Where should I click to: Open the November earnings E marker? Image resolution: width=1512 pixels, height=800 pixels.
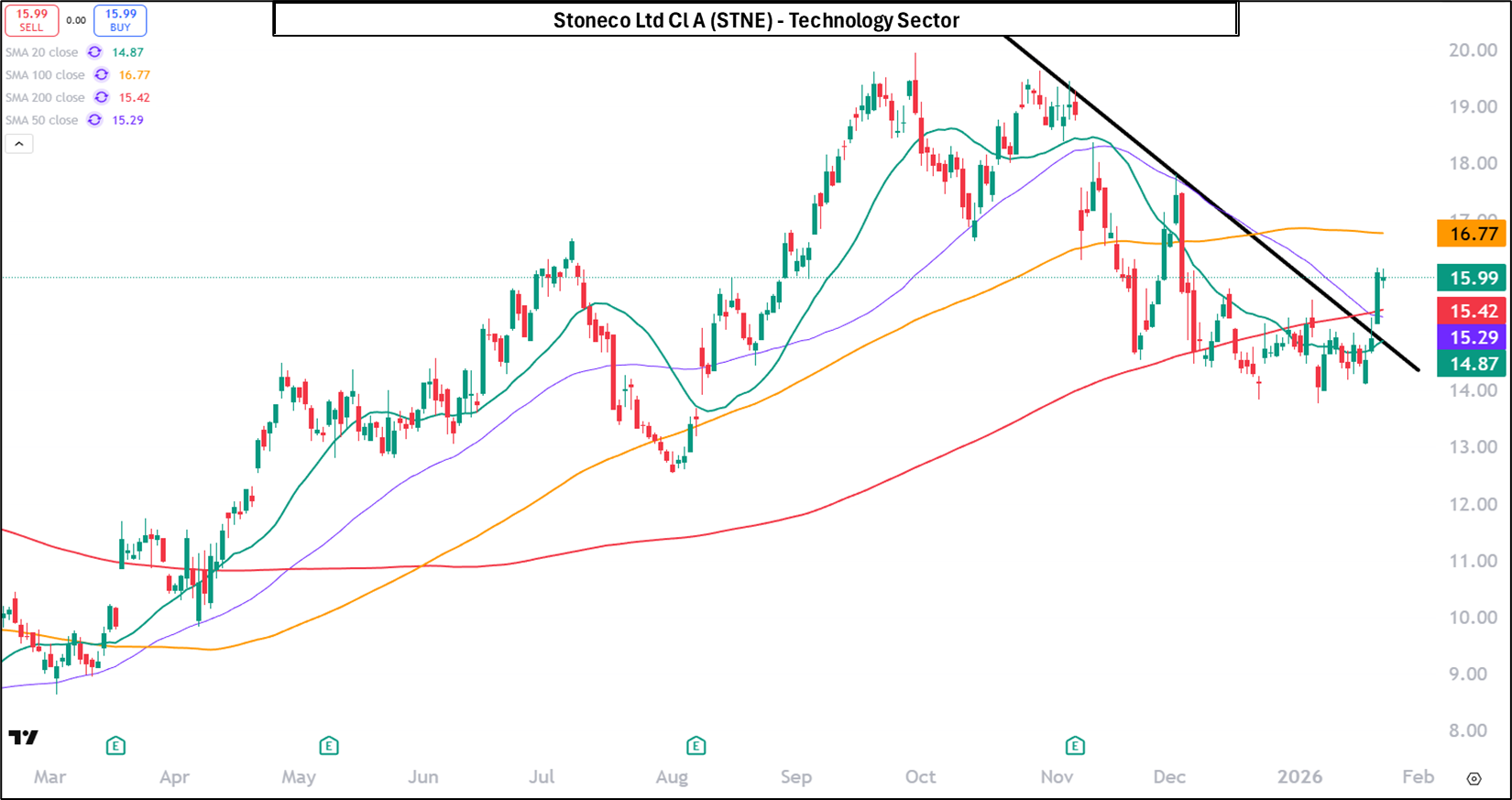[x=1076, y=746]
